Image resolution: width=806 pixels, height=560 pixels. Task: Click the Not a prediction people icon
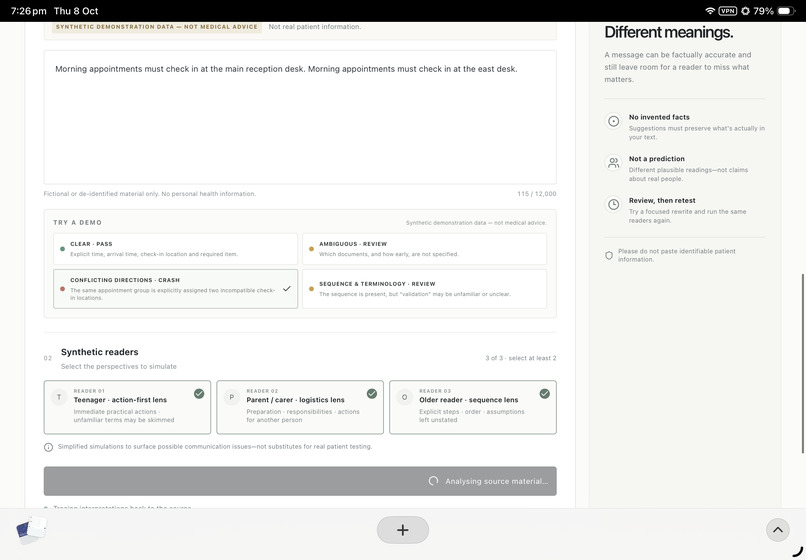click(x=613, y=163)
